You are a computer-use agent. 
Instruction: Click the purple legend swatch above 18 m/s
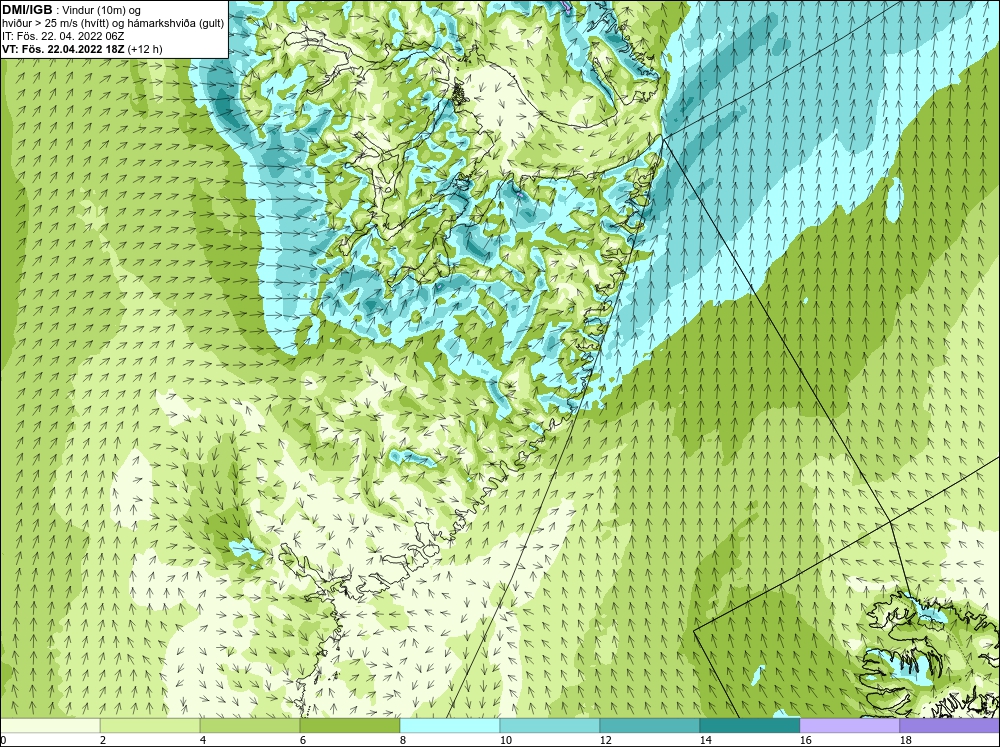click(x=950, y=725)
